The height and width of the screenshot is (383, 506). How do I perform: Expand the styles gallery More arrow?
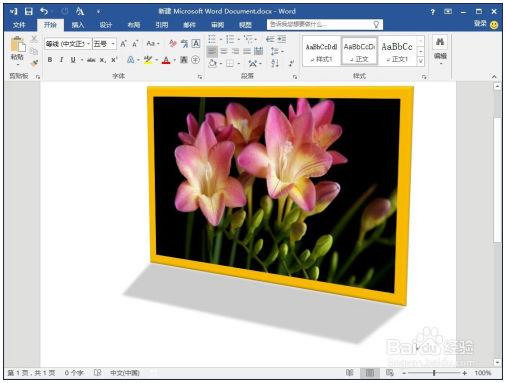point(421,61)
